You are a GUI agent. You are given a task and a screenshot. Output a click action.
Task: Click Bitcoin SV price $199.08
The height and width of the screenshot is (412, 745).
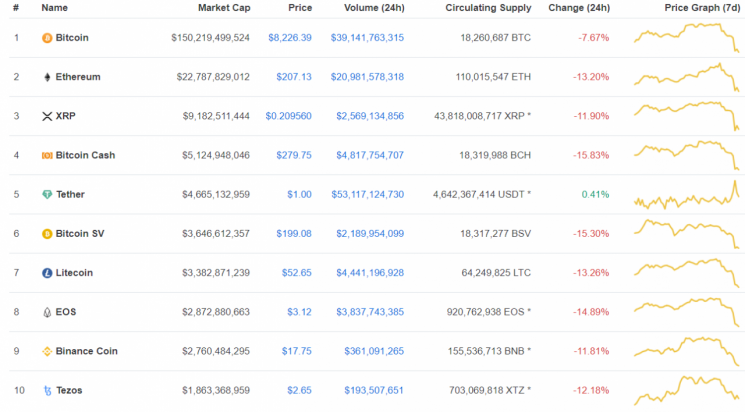(x=294, y=234)
